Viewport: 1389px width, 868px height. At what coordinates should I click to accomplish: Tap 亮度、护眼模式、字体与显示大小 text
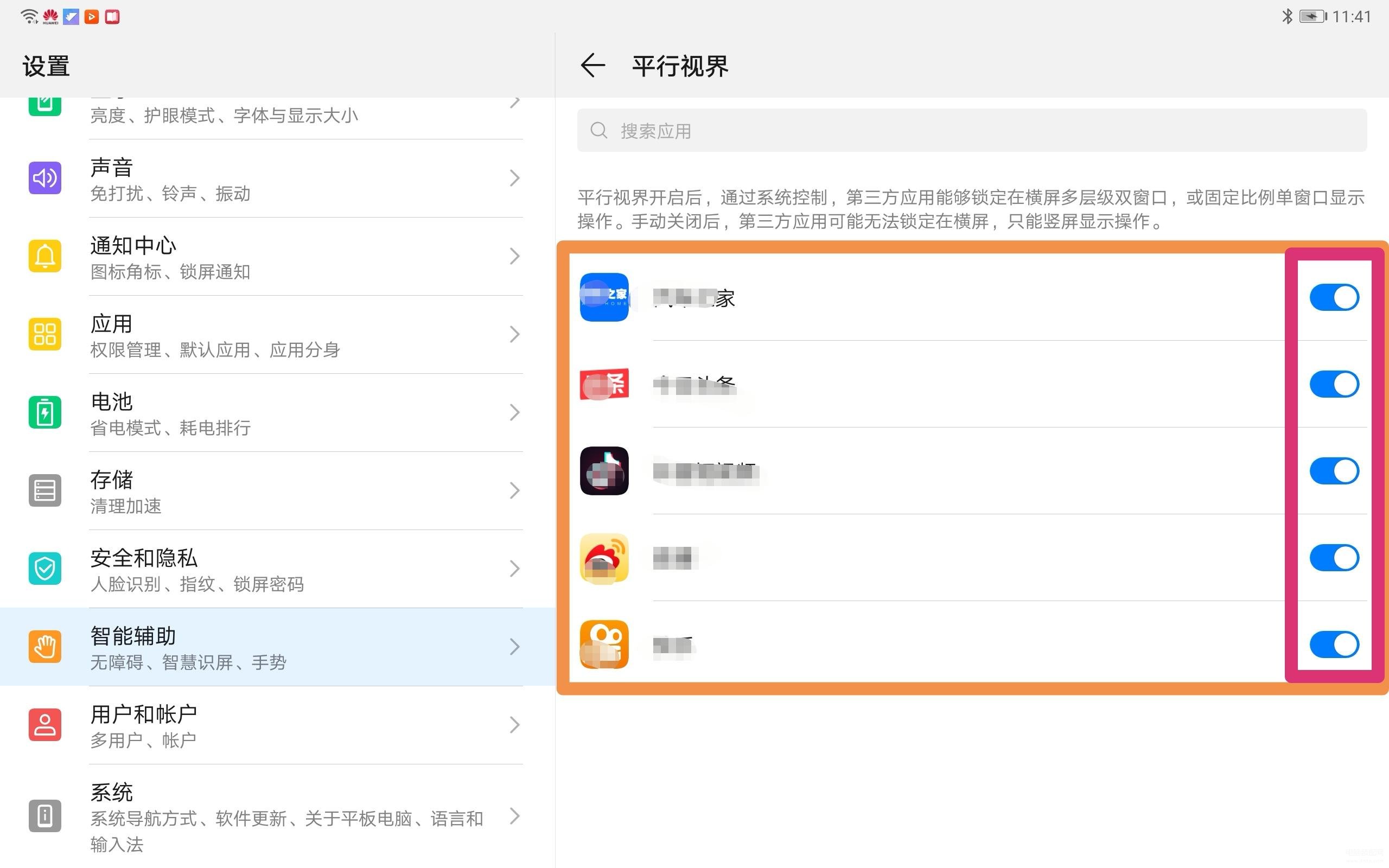(224, 116)
